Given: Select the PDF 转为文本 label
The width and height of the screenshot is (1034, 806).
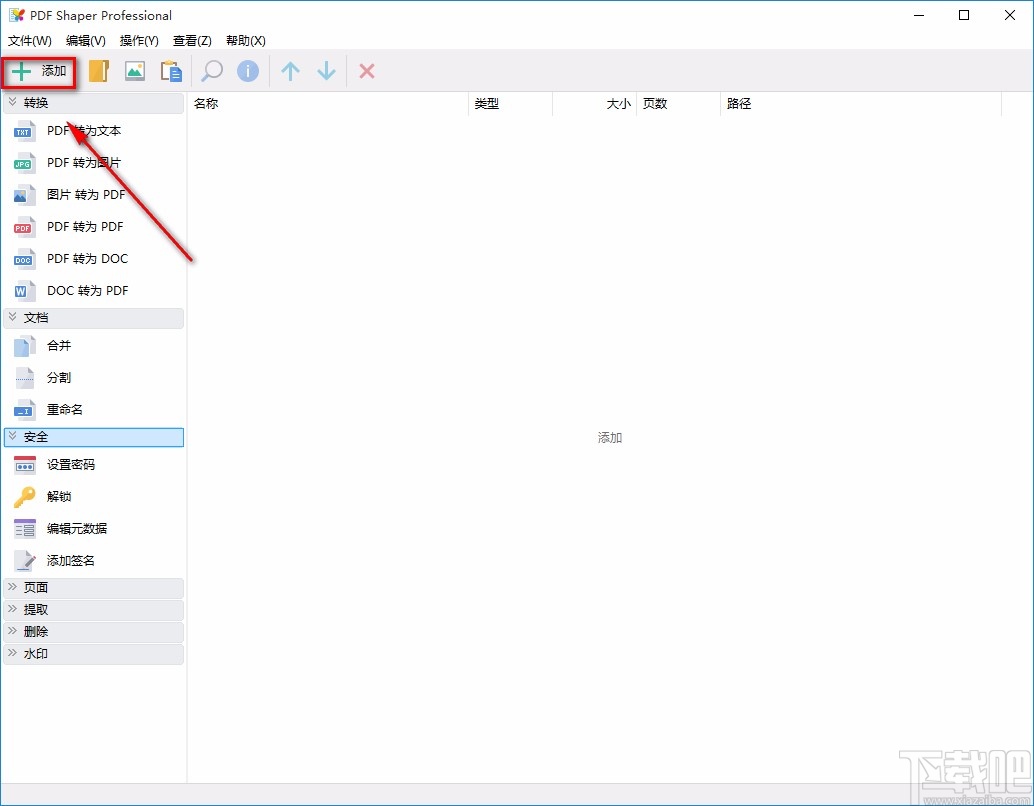Looking at the screenshot, I should point(84,131).
